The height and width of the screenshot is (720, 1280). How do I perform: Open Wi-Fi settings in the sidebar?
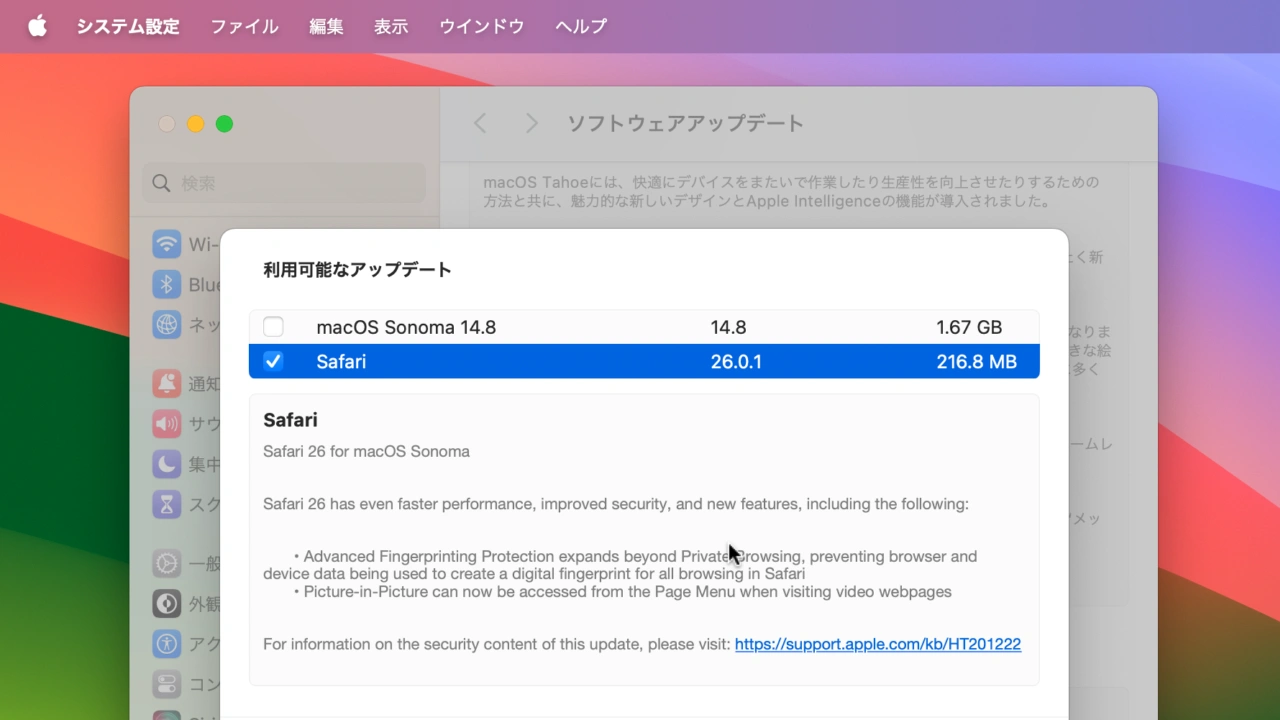167,244
